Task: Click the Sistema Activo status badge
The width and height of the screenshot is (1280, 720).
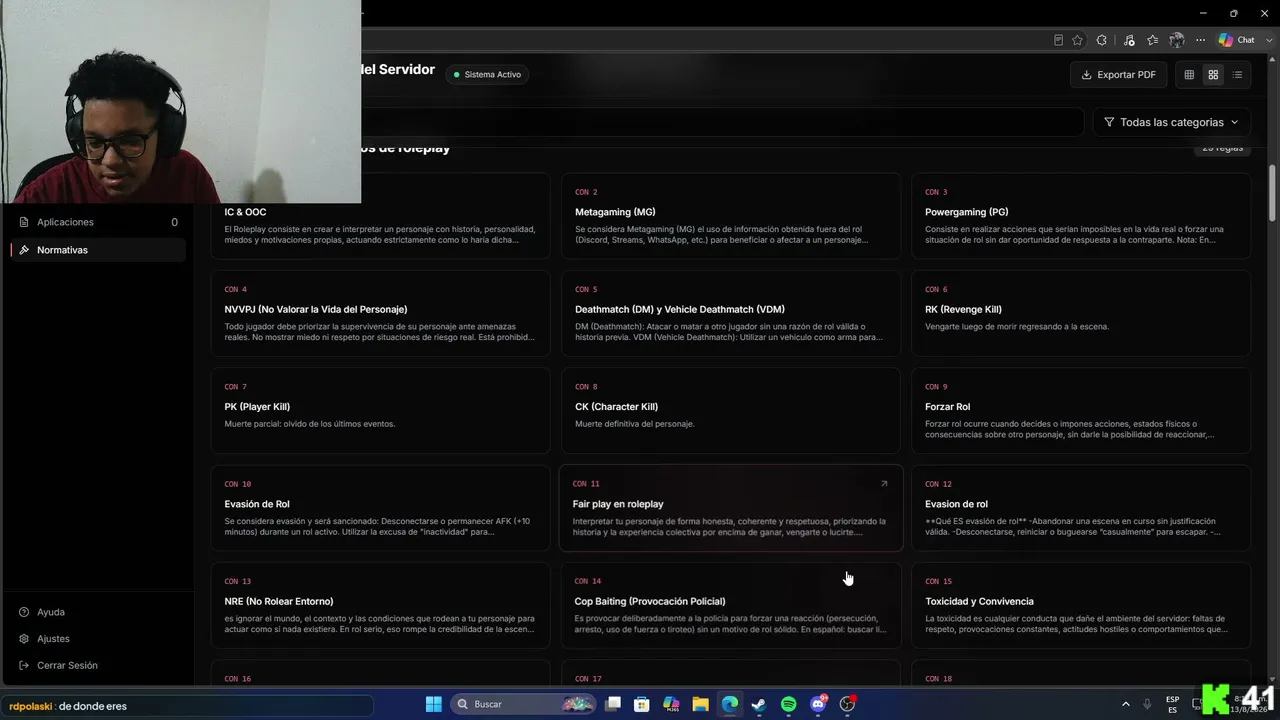Action: [487, 75]
